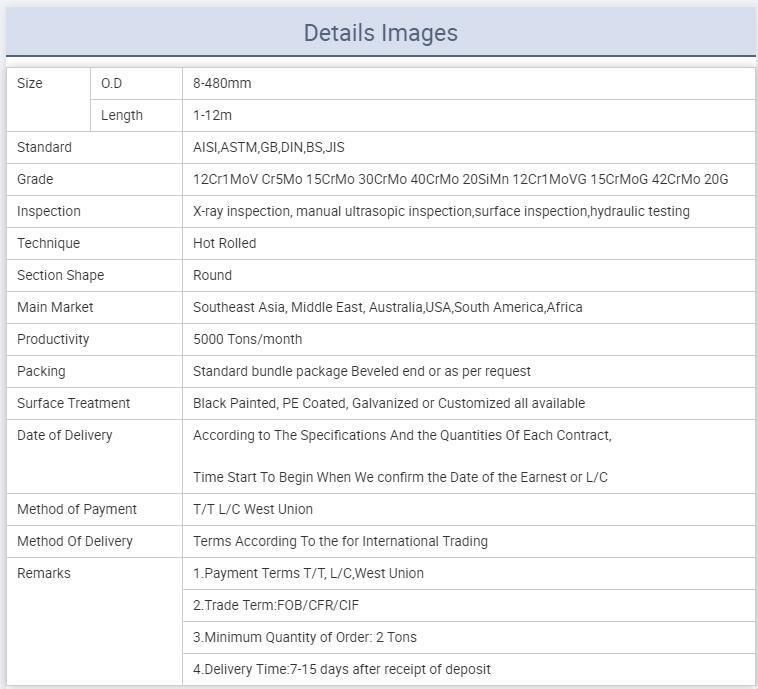Select the T/T L/C West Union value
The height and width of the screenshot is (689, 758).
[x=253, y=509]
